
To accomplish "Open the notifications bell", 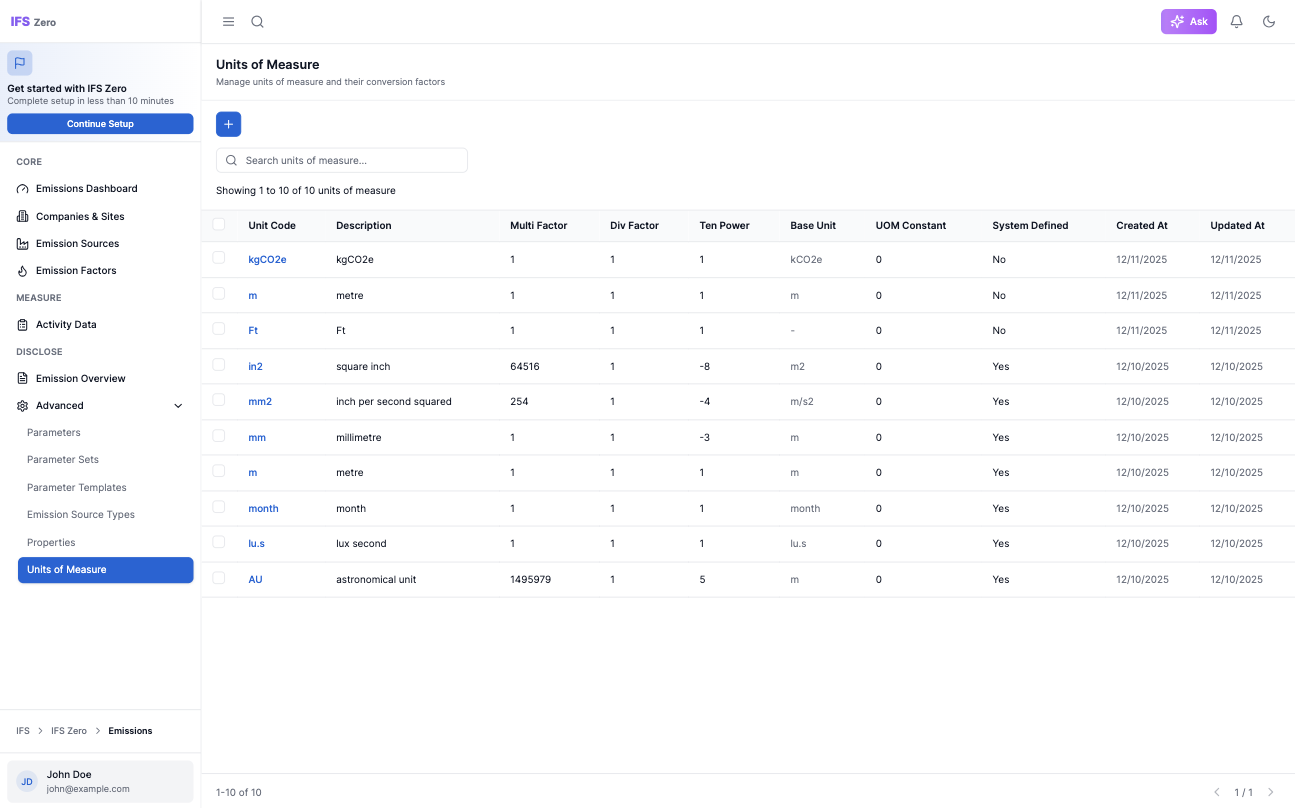I will (x=1236, y=22).
